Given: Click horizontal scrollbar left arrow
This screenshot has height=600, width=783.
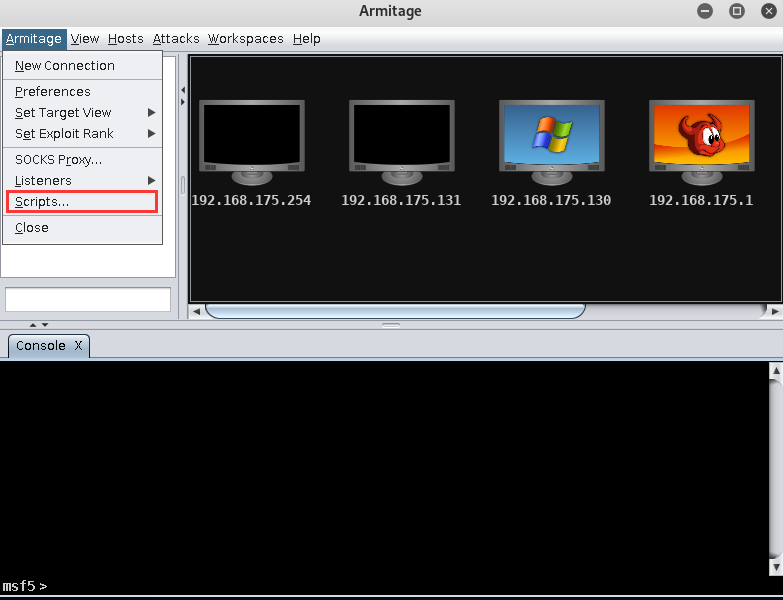Looking at the screenshot, I should click(196, 311).
